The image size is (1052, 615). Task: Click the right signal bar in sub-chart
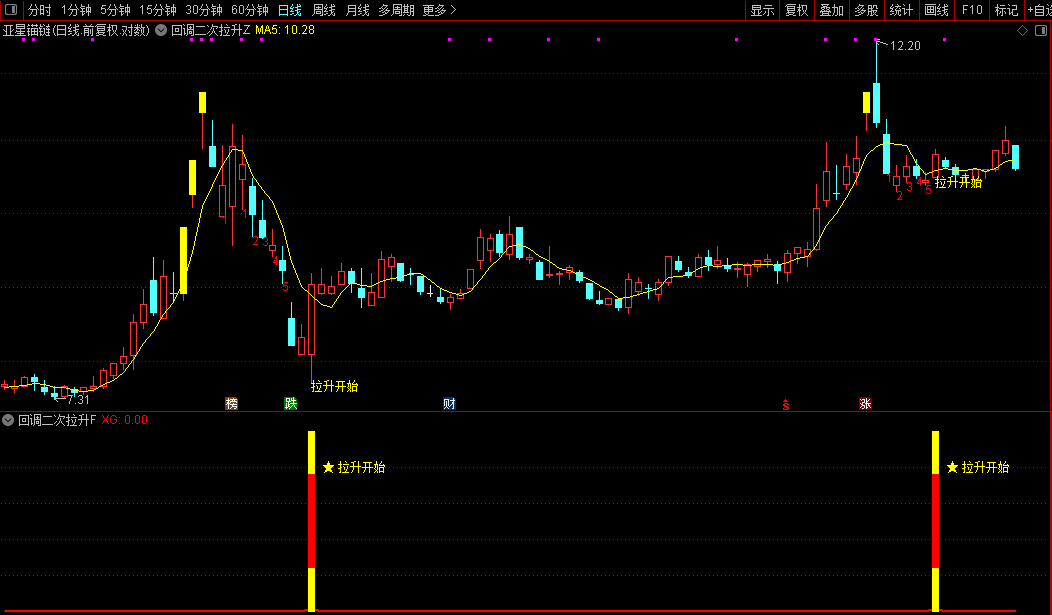(935, 521)
